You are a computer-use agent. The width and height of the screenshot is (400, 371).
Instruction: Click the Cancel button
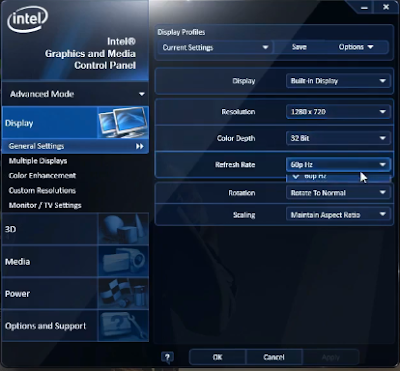coord(274,357)
